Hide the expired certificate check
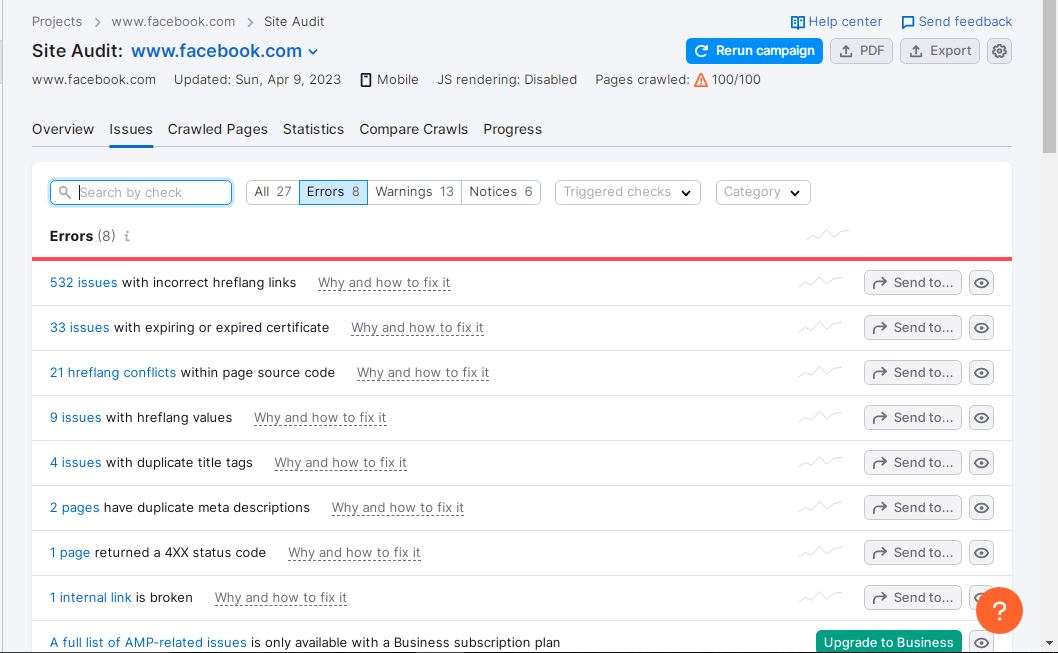Image resolution: width=1058 pixels, height=653 pixels. click(x=982, y=328)
